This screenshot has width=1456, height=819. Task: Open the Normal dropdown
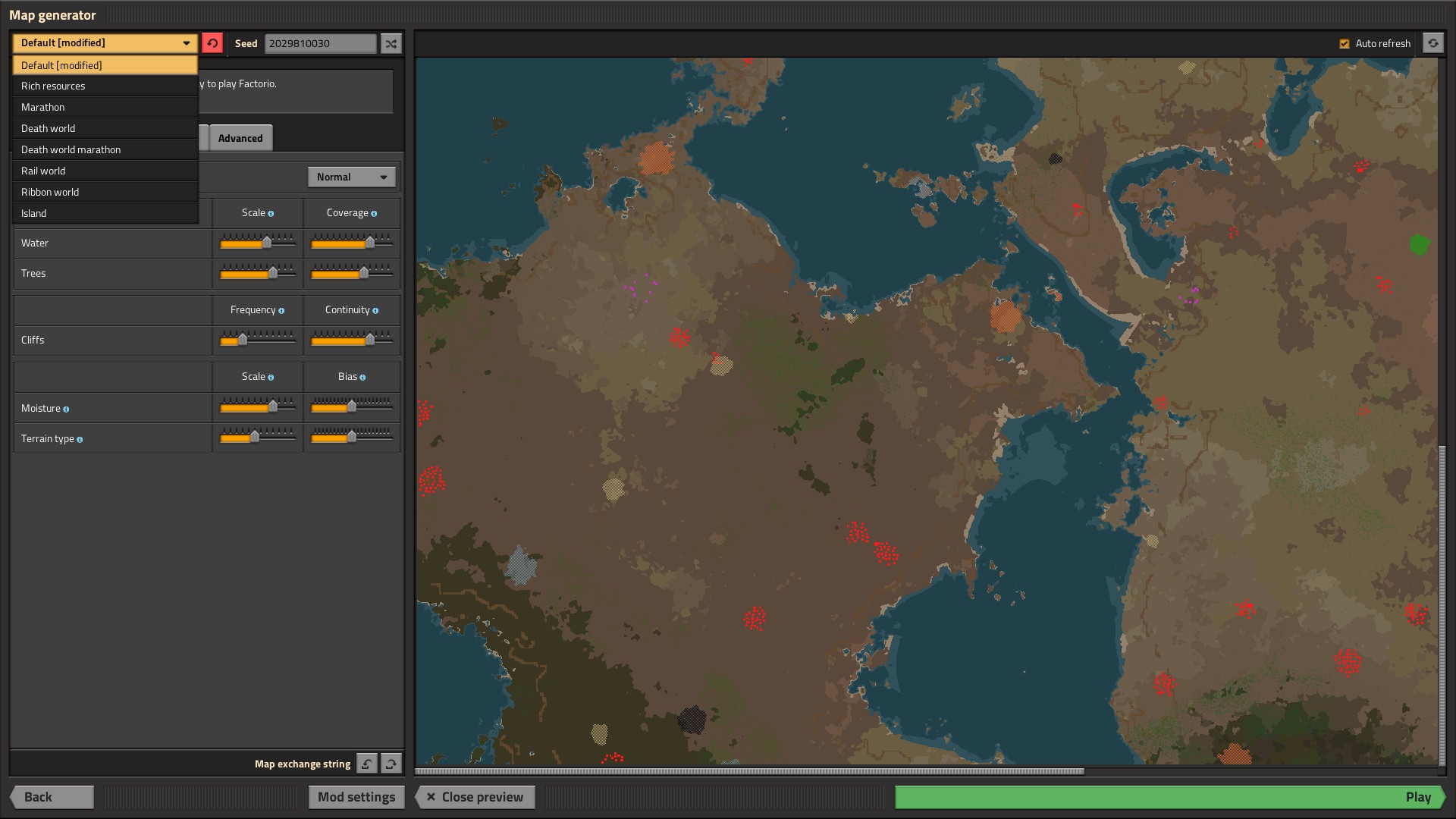(x=352, y=177)
